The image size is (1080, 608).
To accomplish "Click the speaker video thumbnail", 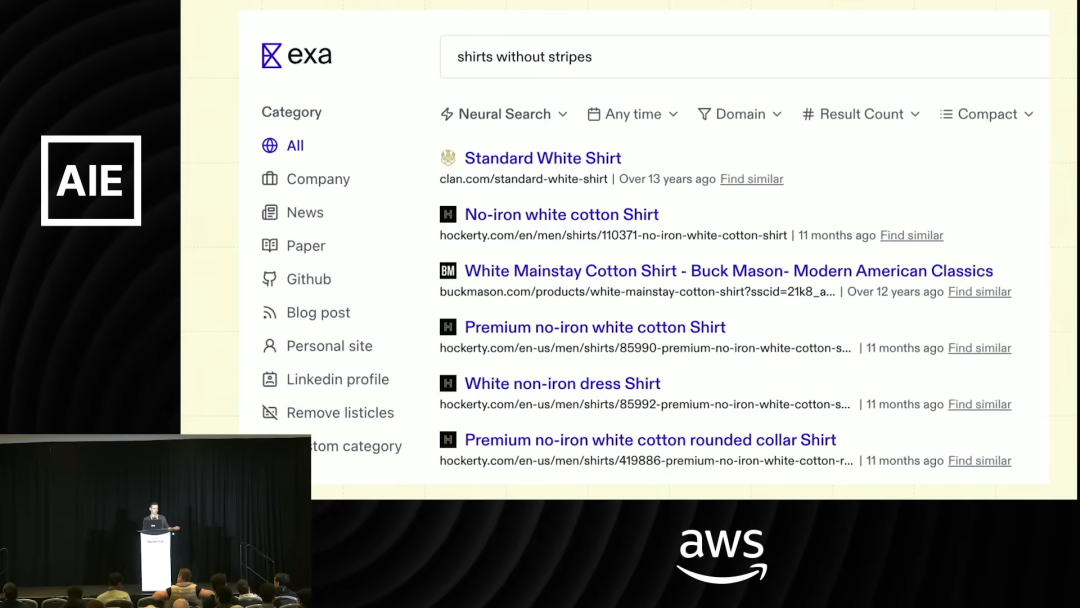I will click(x=155, y=522).
